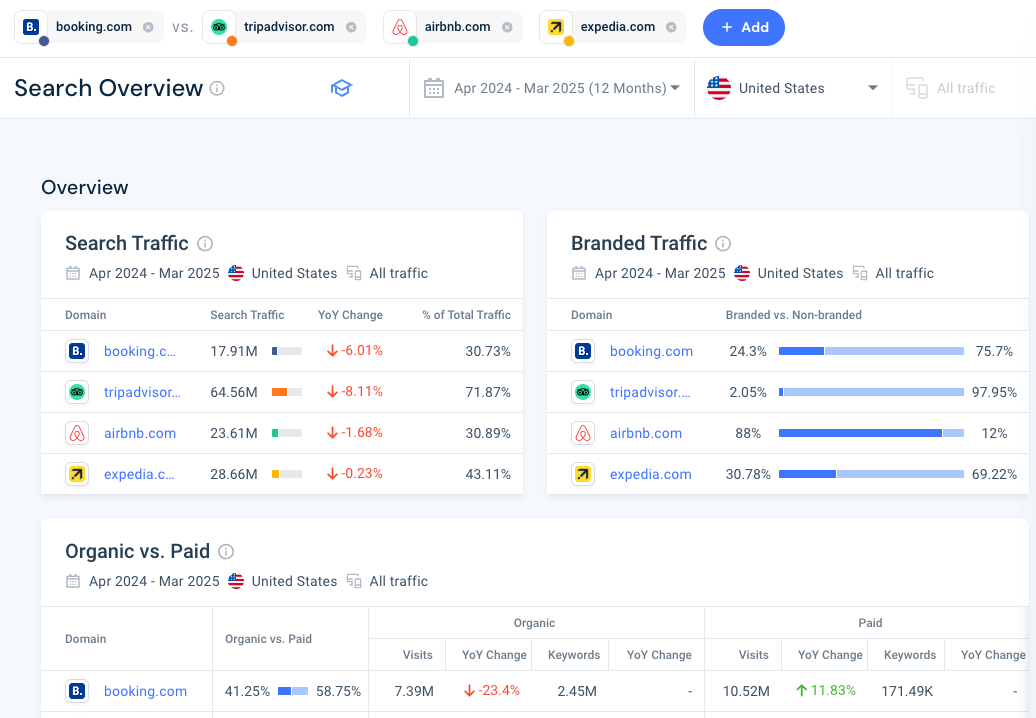Viewport: 1036px width, 718px height.
Task: Click expedia favicon in Branded Traffic row
Action: pyautogui.click(x=583, y=474)
